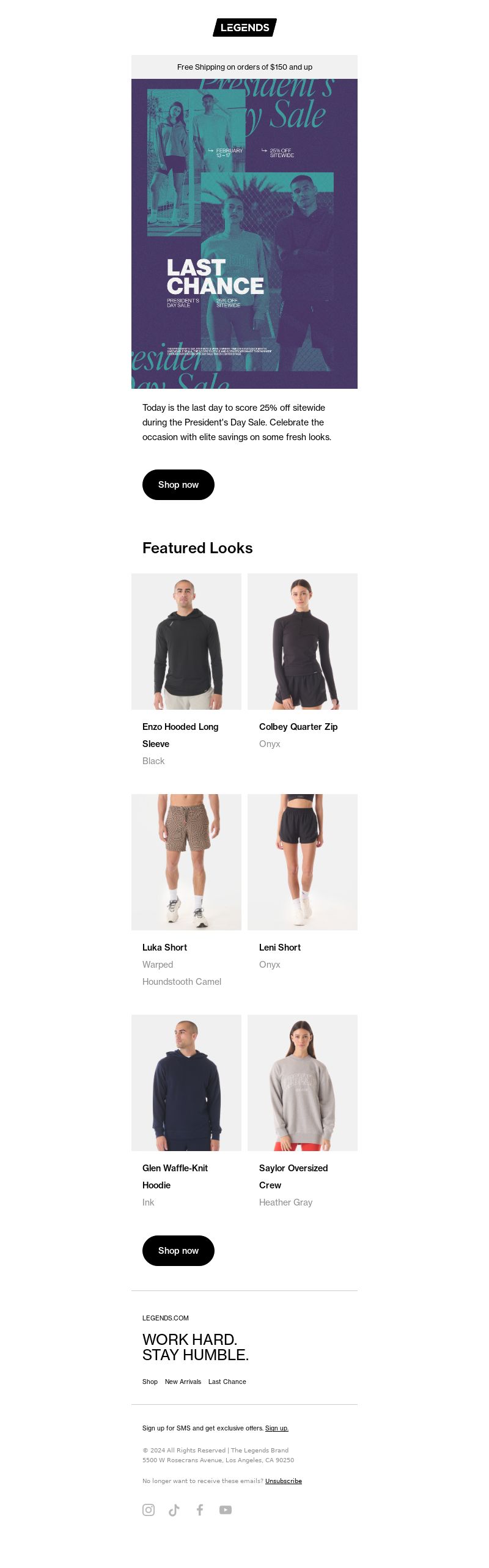The width and height of the screenshot is (489, 1568).
Task: Open the Glen Waffle-Knit Hoodie image
Action: coord(186,1083)
